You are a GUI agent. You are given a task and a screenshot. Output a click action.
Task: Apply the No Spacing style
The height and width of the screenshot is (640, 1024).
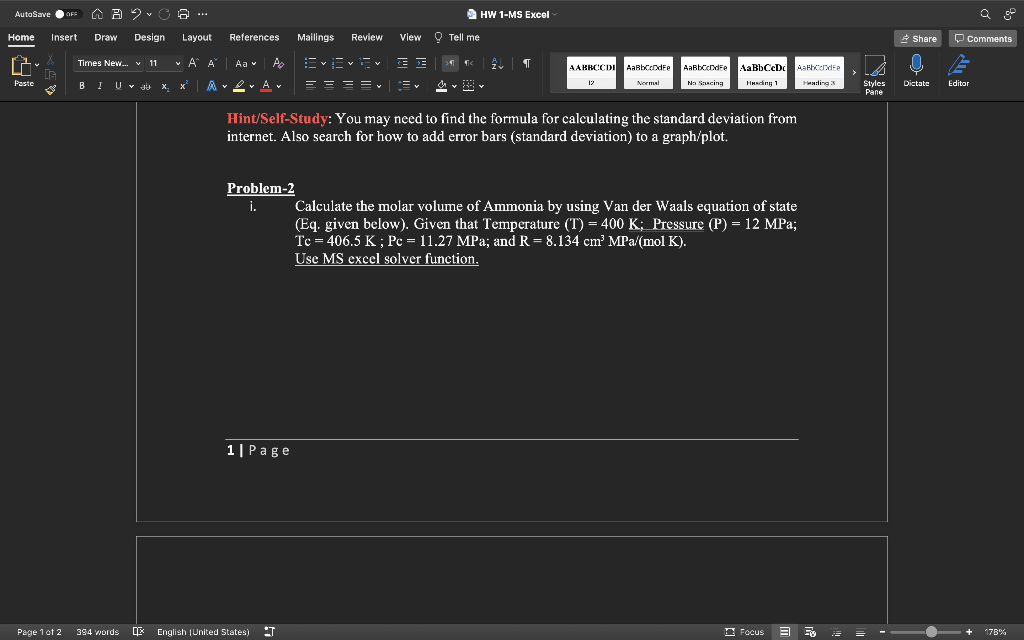pos(705,72)
